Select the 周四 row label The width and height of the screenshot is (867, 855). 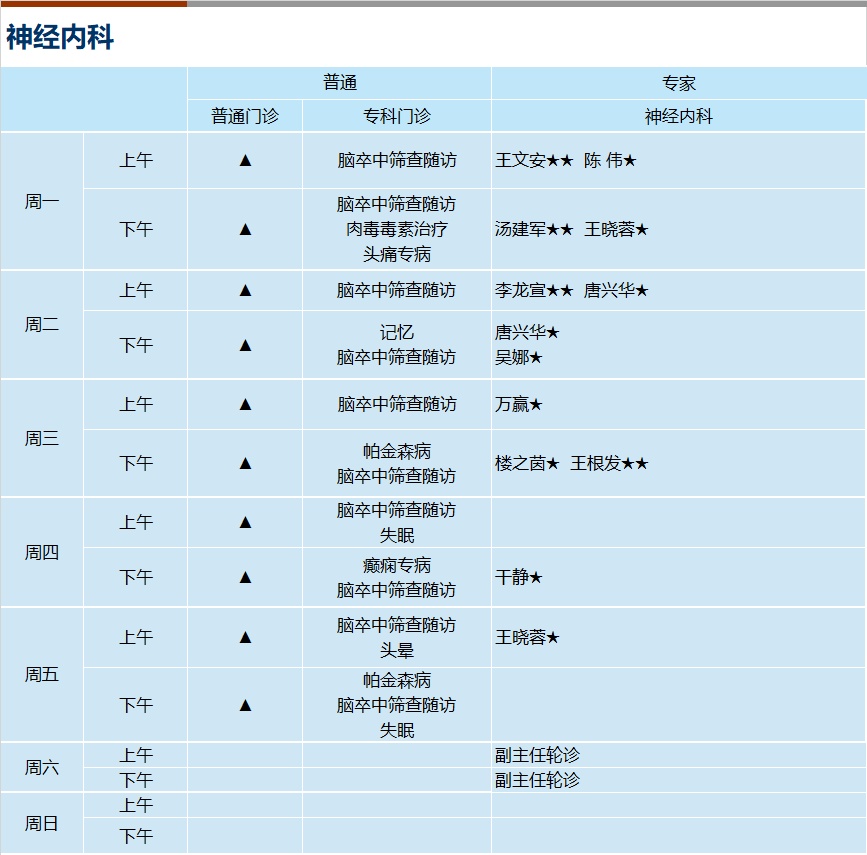(41, 552)
